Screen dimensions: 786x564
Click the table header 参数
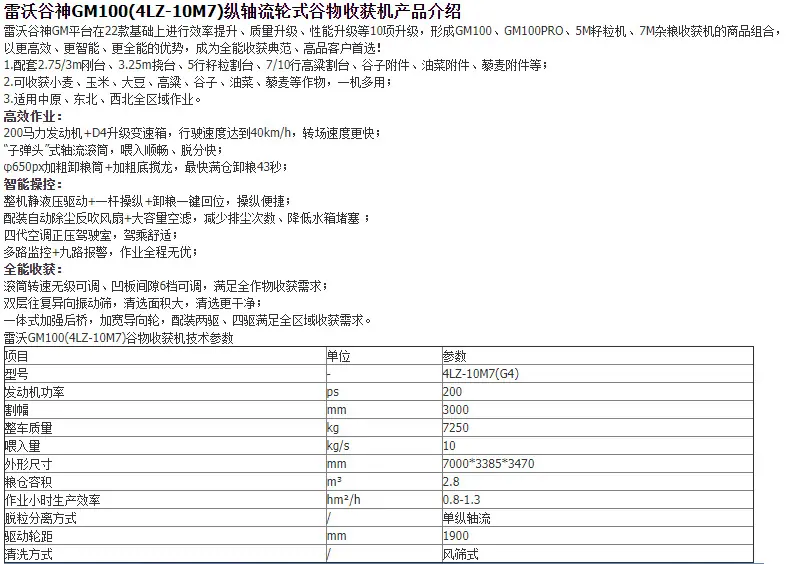click(455, 356)
